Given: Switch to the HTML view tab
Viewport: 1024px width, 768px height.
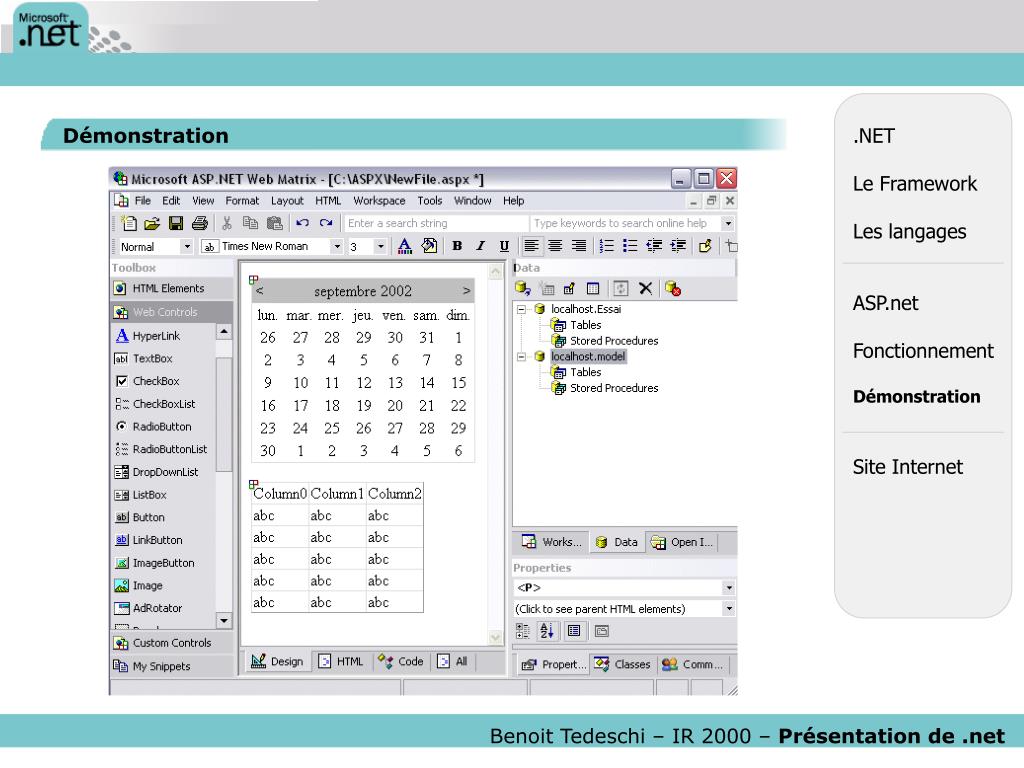Looking at the screenshot, I should (340, 662).
